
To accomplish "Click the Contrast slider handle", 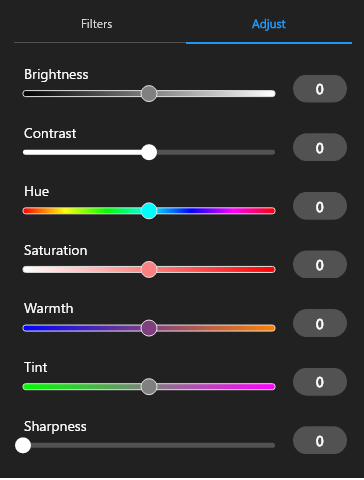I will pos(149,152).
